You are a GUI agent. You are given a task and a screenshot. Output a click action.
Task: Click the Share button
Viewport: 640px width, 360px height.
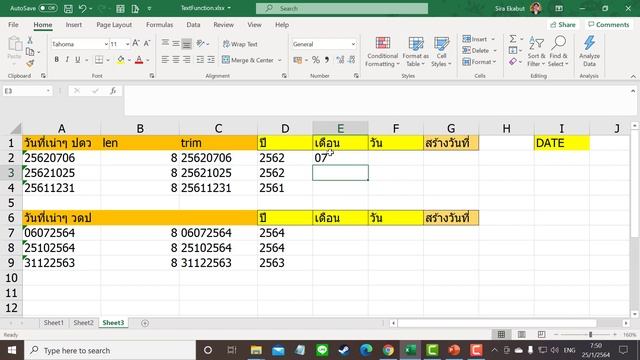click(563, 25)
